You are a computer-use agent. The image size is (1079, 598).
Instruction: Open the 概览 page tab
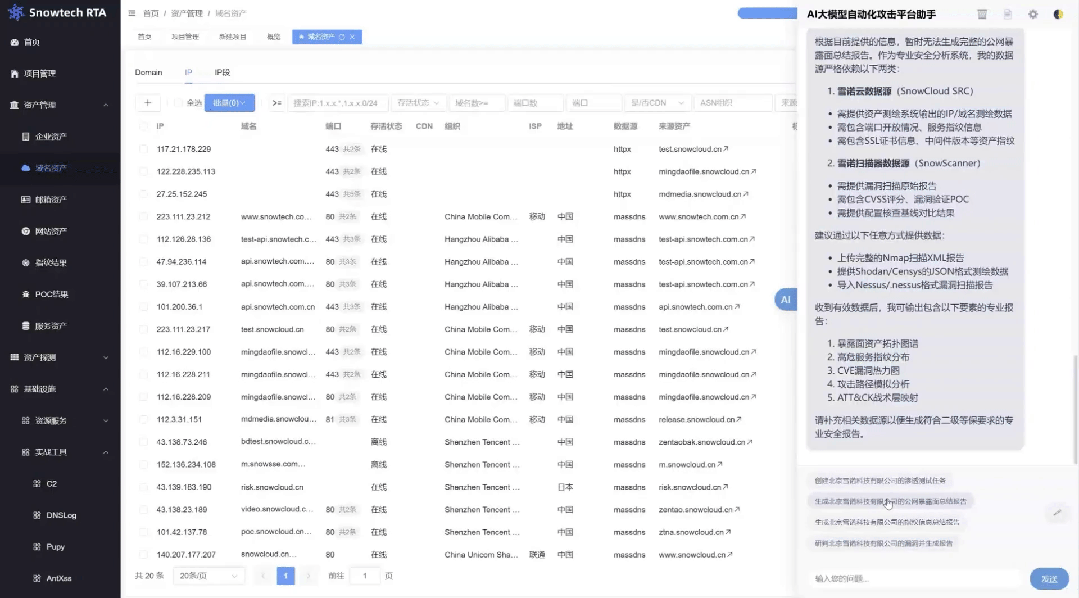click(x=274, y=36)
